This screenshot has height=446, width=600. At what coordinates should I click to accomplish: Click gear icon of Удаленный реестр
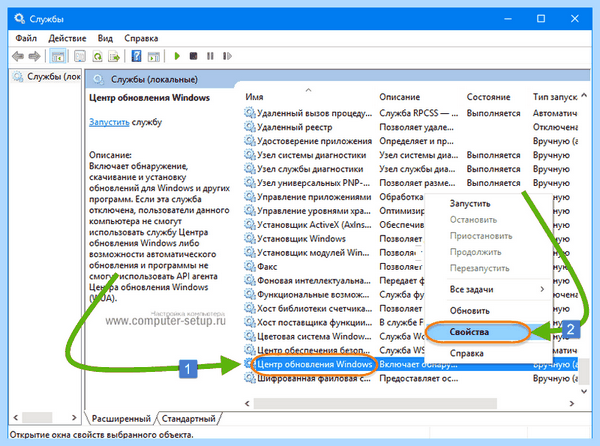(x=249, y=127)
